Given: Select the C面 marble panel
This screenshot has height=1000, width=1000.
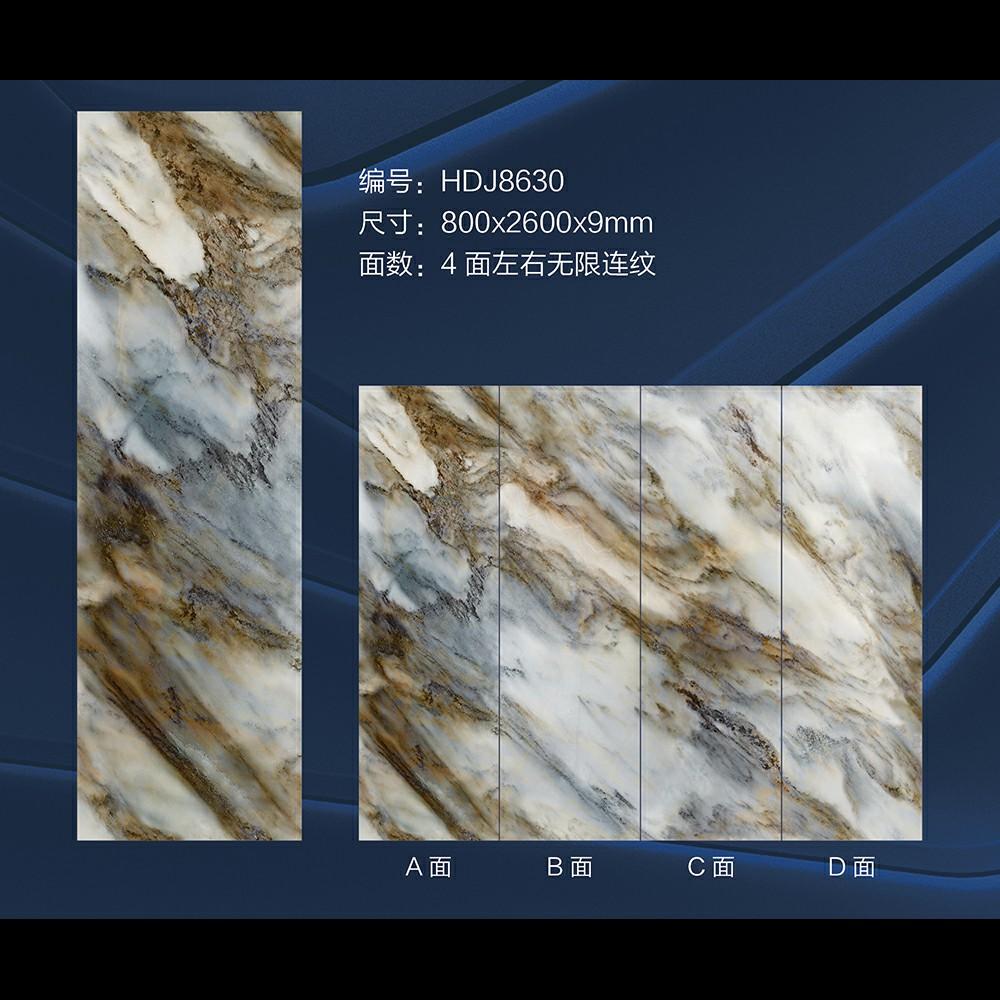Looking at the screenshot, I should [711, 613].
